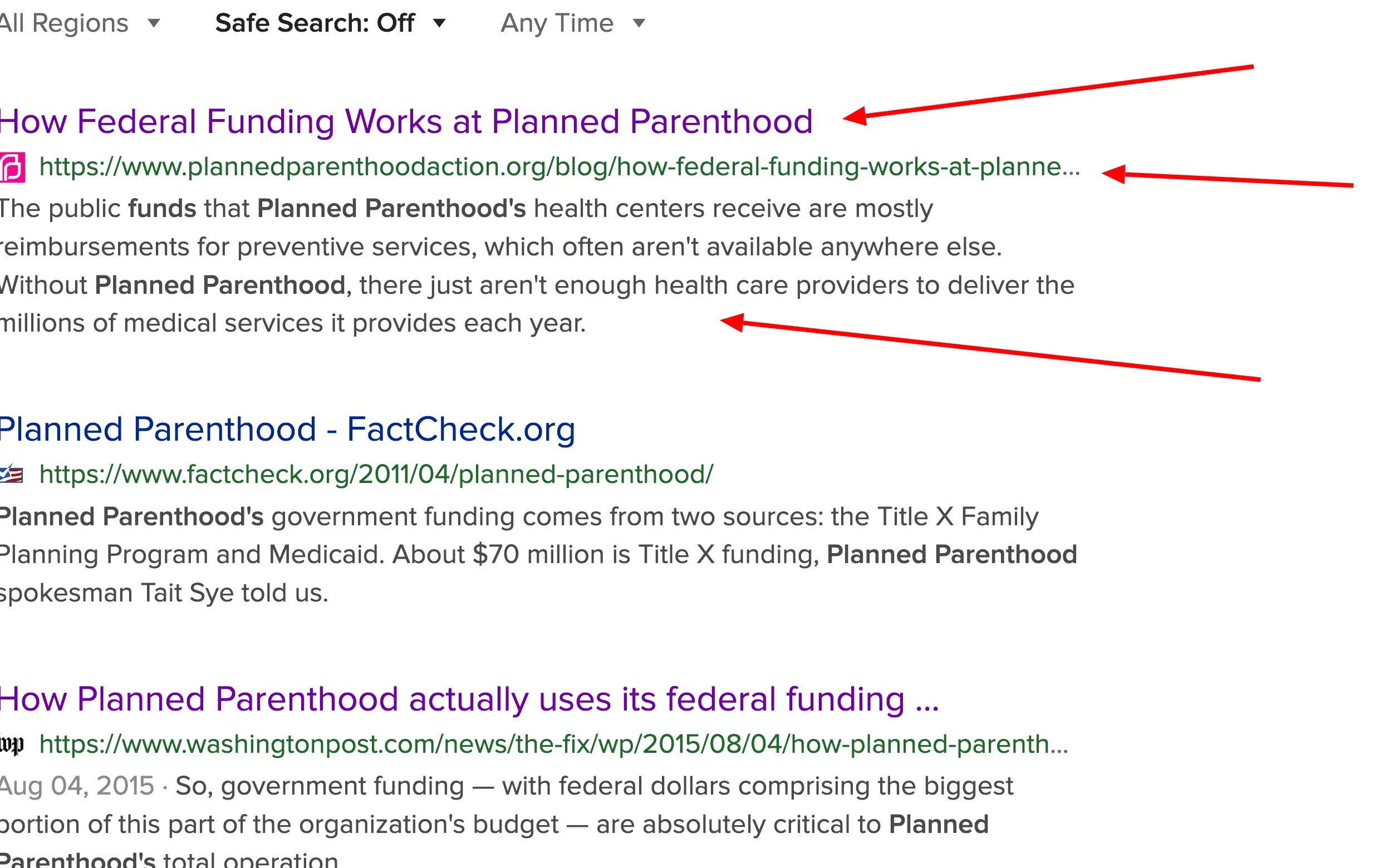
Task: Open the washingtonpost.com green URL link
Action: click(x=553, y=744)
